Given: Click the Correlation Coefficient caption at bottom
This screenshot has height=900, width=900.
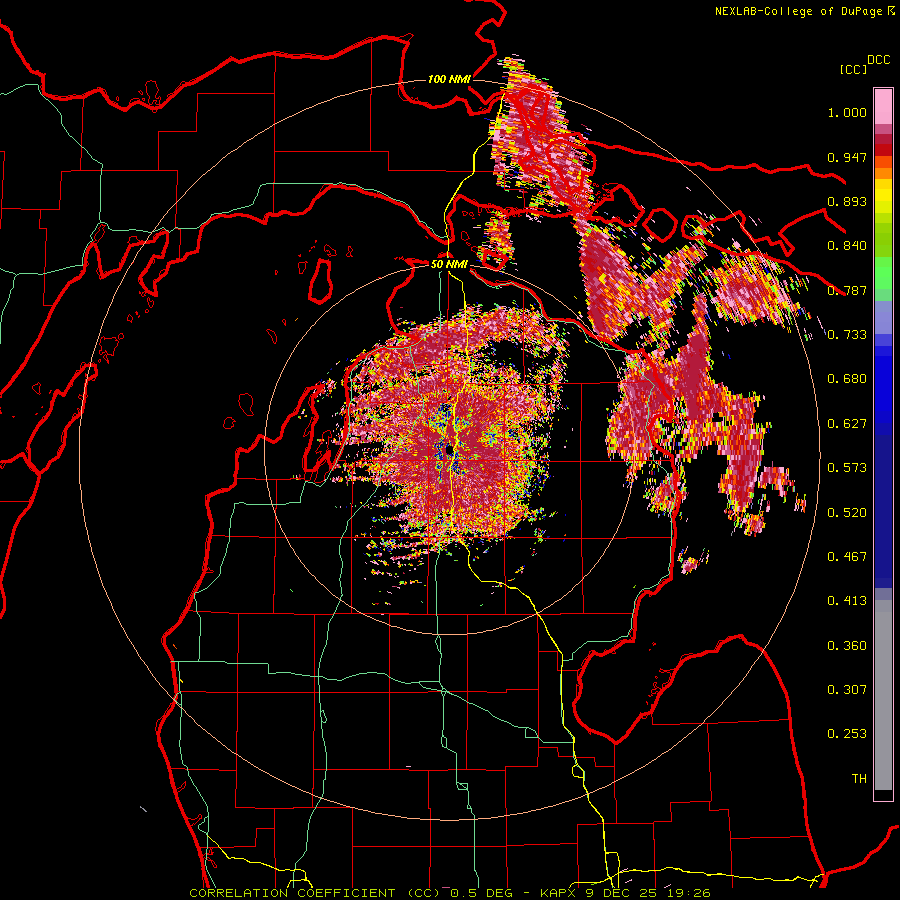Looking at the screenshot, I should click(449, 893).
